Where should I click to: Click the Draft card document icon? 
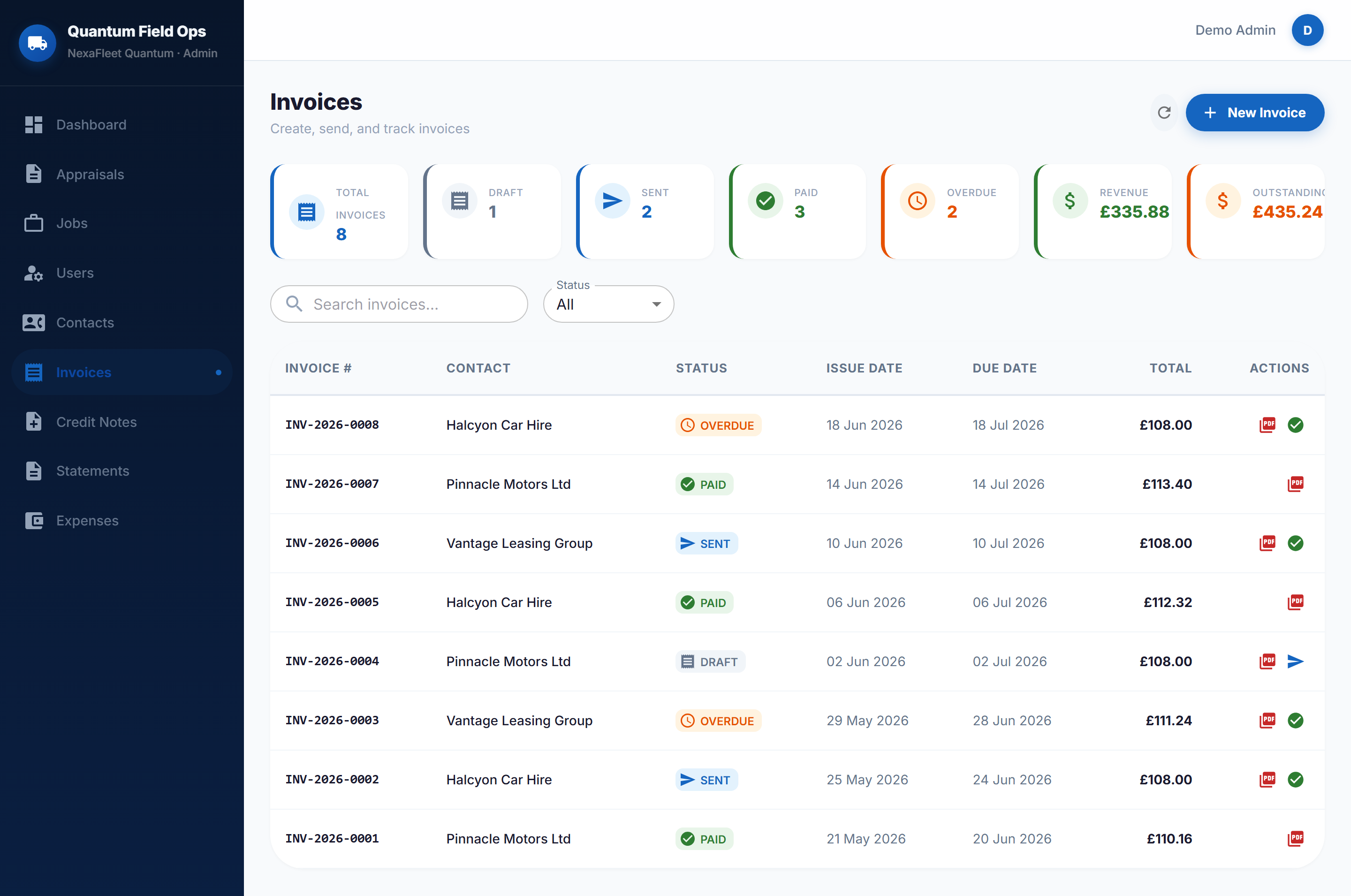click(459, 201)
